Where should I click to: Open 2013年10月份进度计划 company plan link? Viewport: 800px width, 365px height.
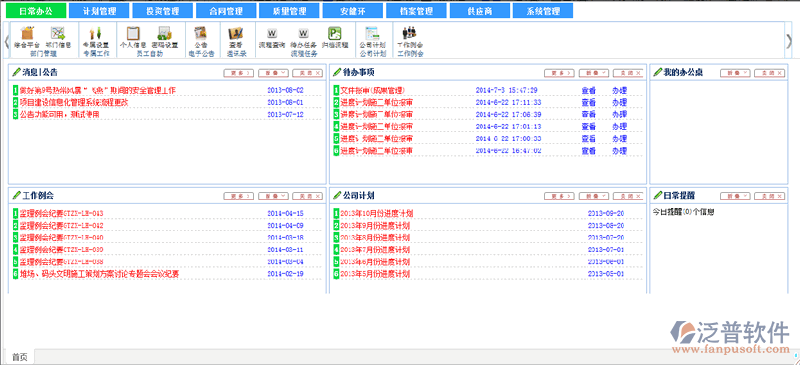click(377, 213)
